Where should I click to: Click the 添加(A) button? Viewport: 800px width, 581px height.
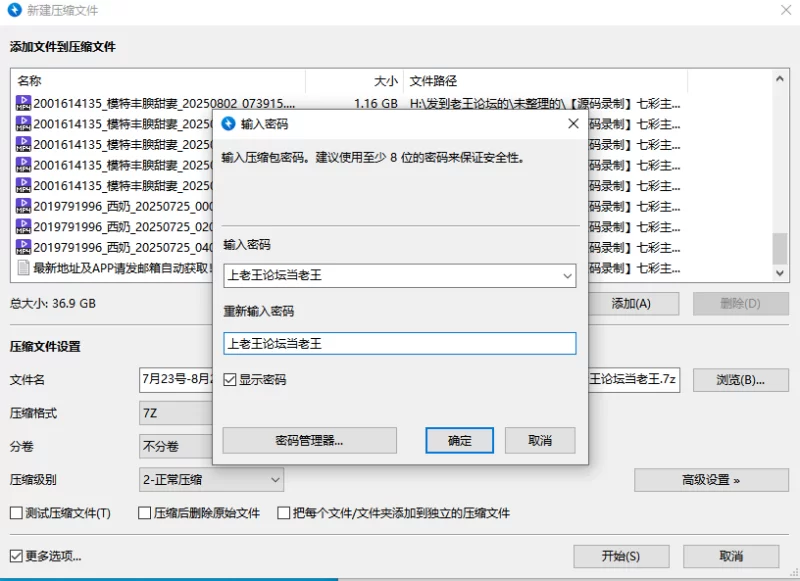(x=631, y=304)
